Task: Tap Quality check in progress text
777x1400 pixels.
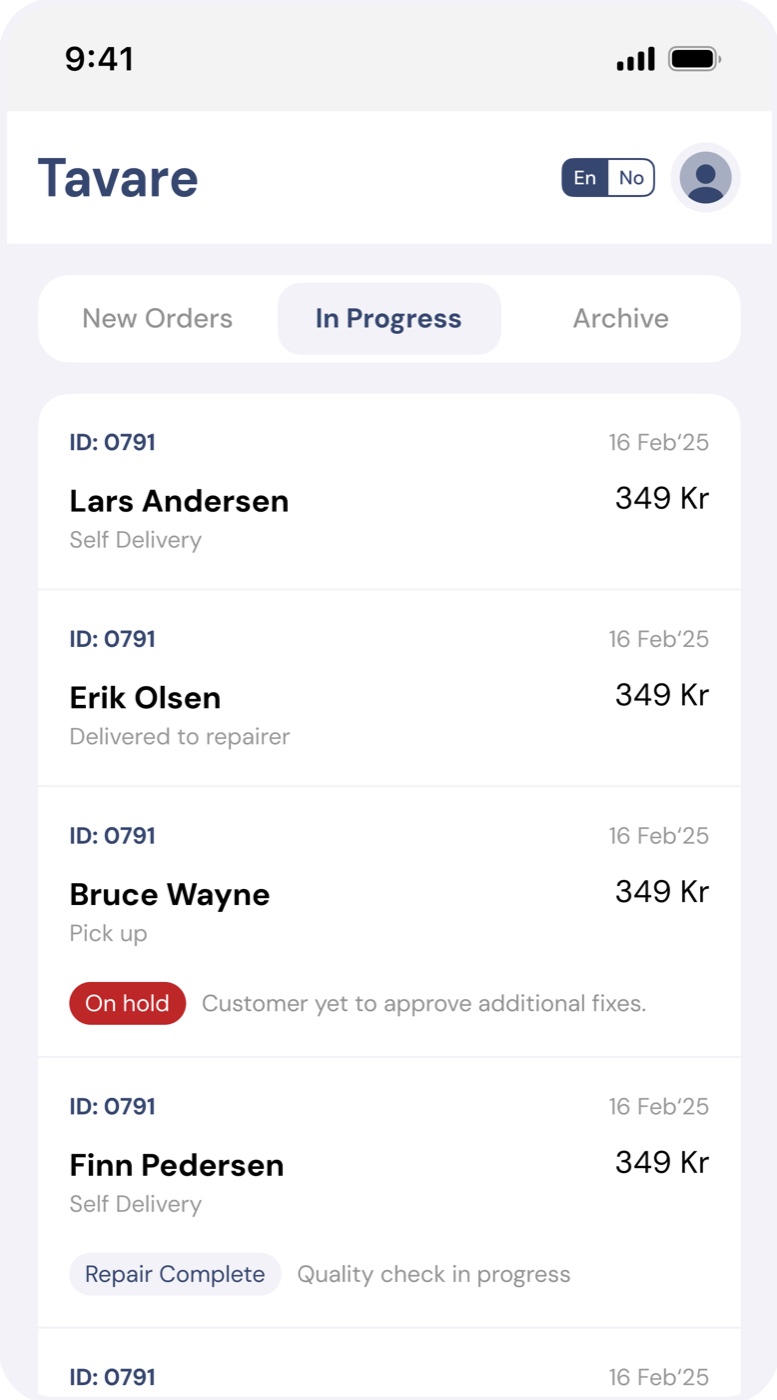Action: click(x=434, y=1274)
